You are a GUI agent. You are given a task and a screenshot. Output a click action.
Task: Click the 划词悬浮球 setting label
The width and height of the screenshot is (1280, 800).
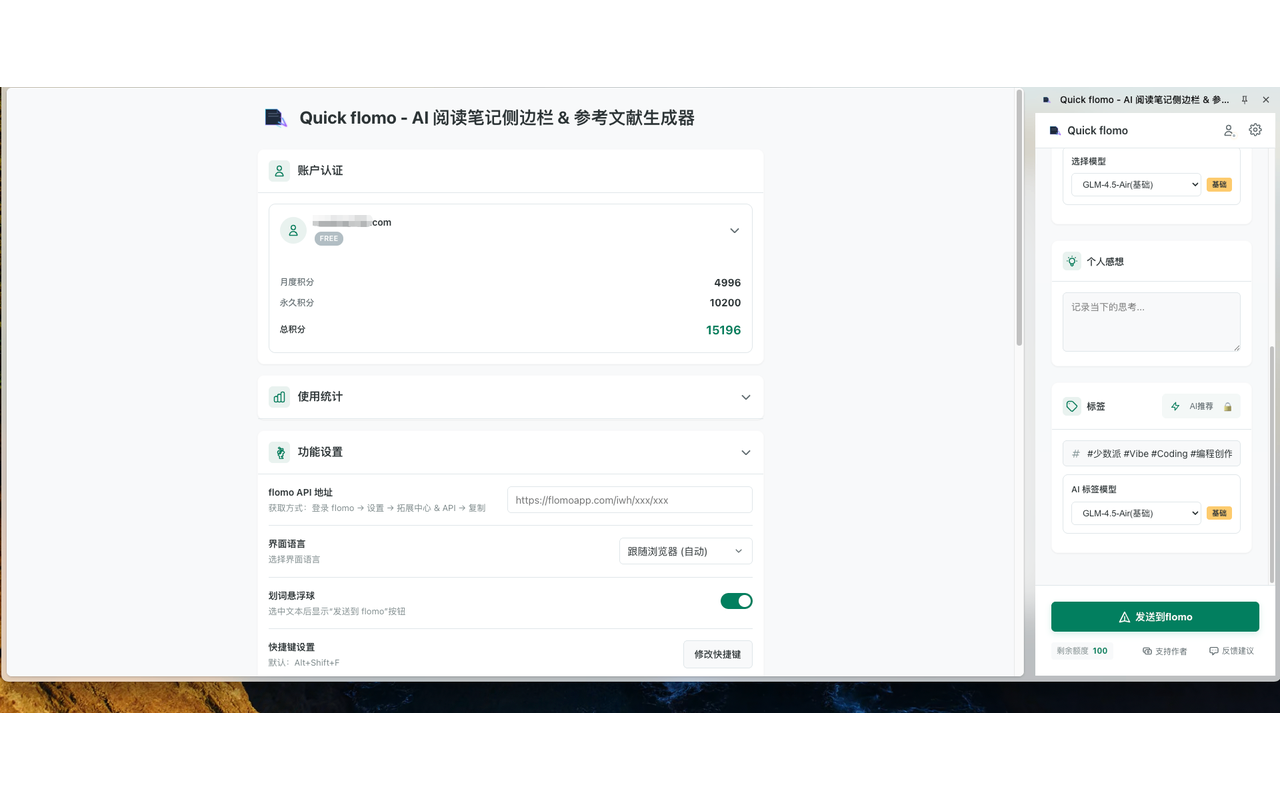[291, 596]
